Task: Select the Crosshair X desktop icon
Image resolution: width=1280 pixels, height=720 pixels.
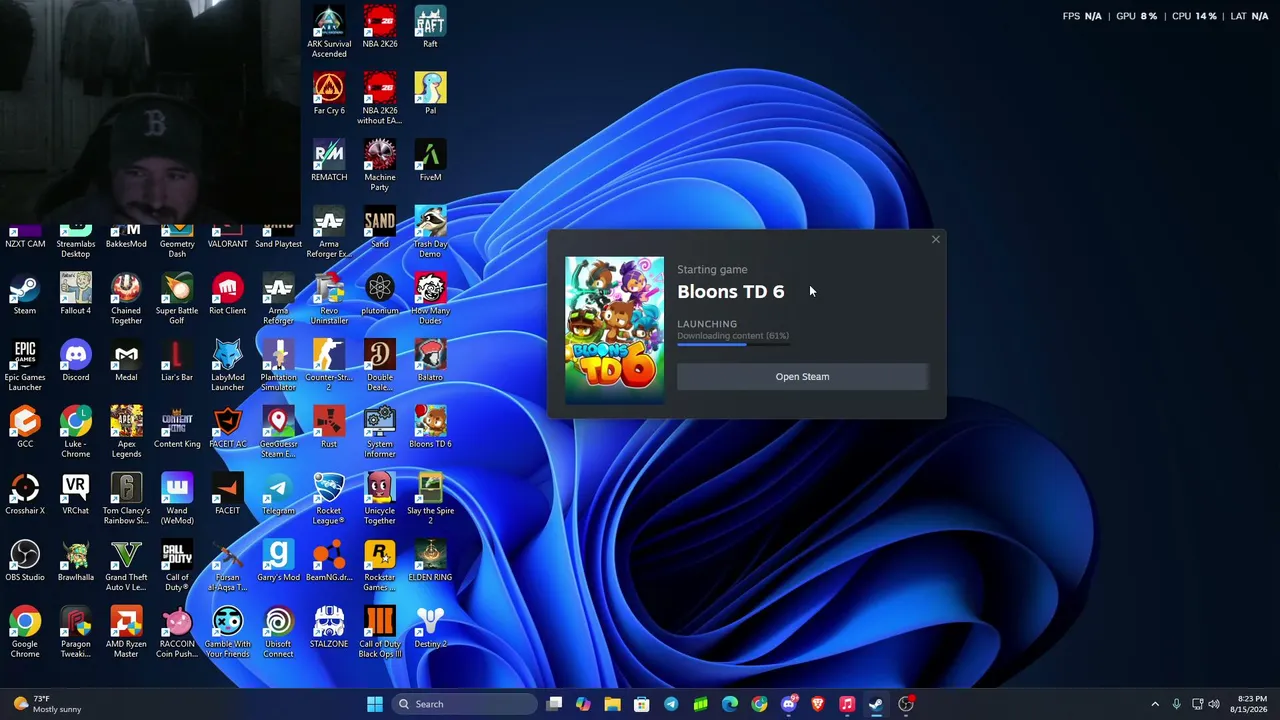Action: [25, 496]
